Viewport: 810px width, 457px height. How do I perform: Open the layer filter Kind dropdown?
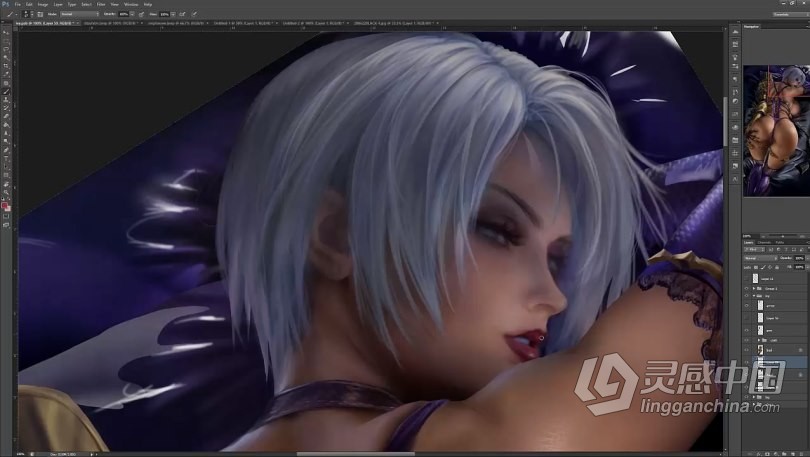click(x=754, y=249)
